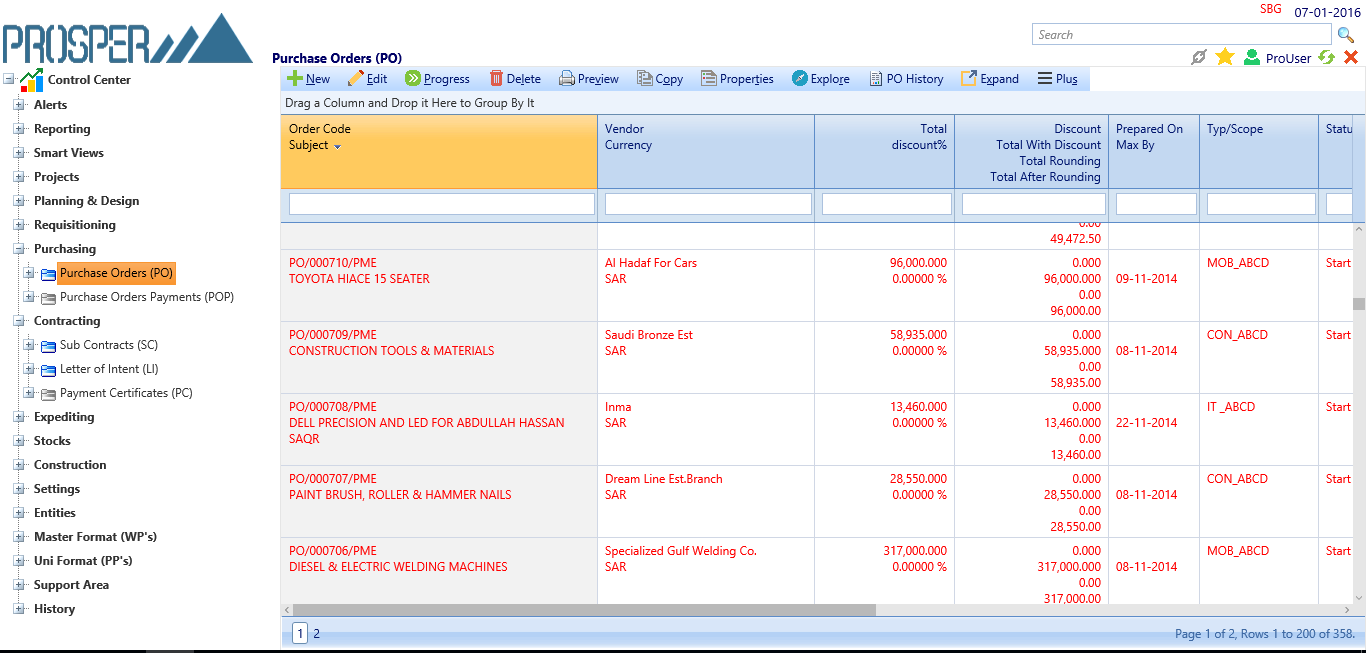
Task: Click the Typ/Scope filter field
Action: pyautogui.click(x=1261, y=204)
